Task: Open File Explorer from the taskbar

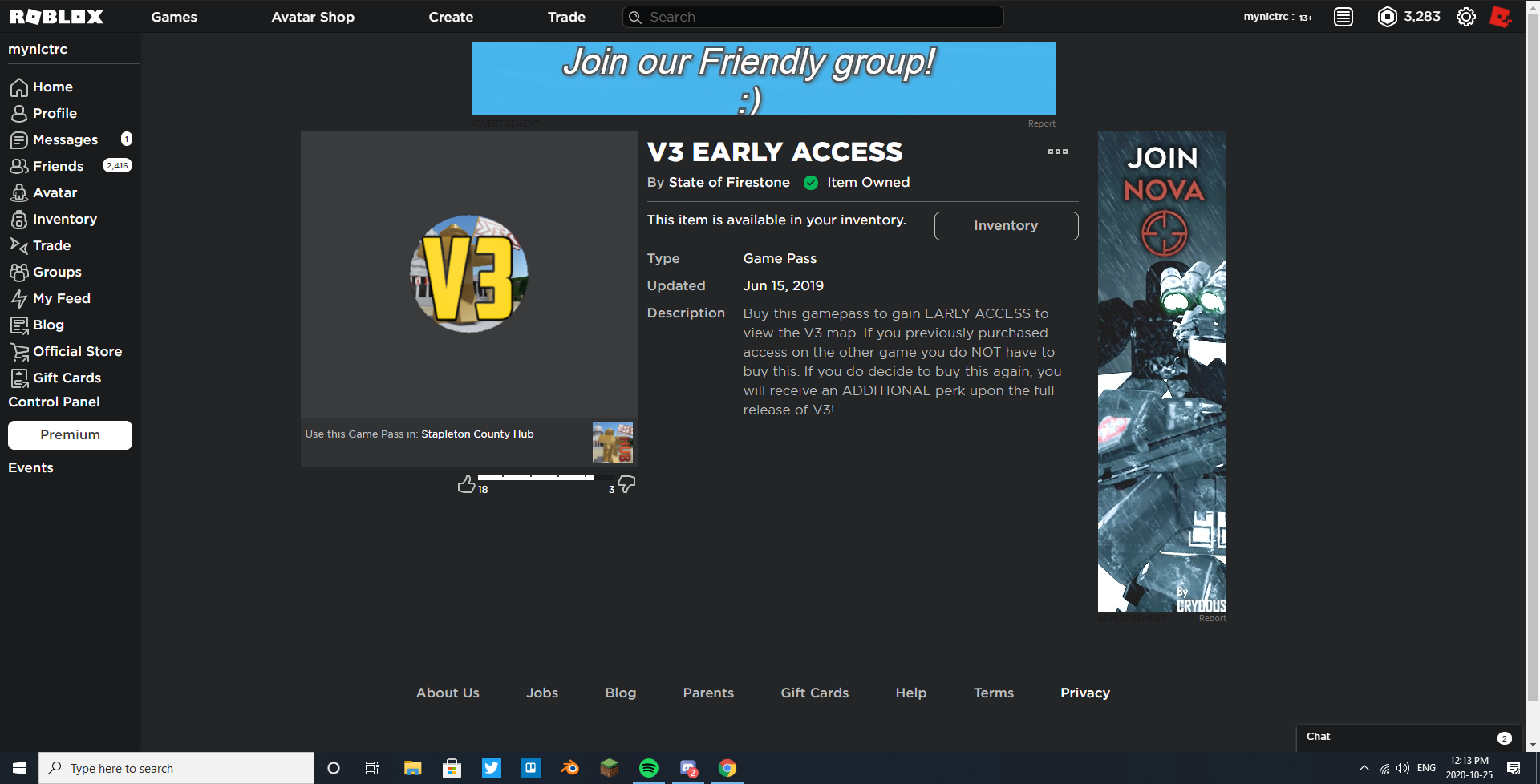Action: click(413, 768)
